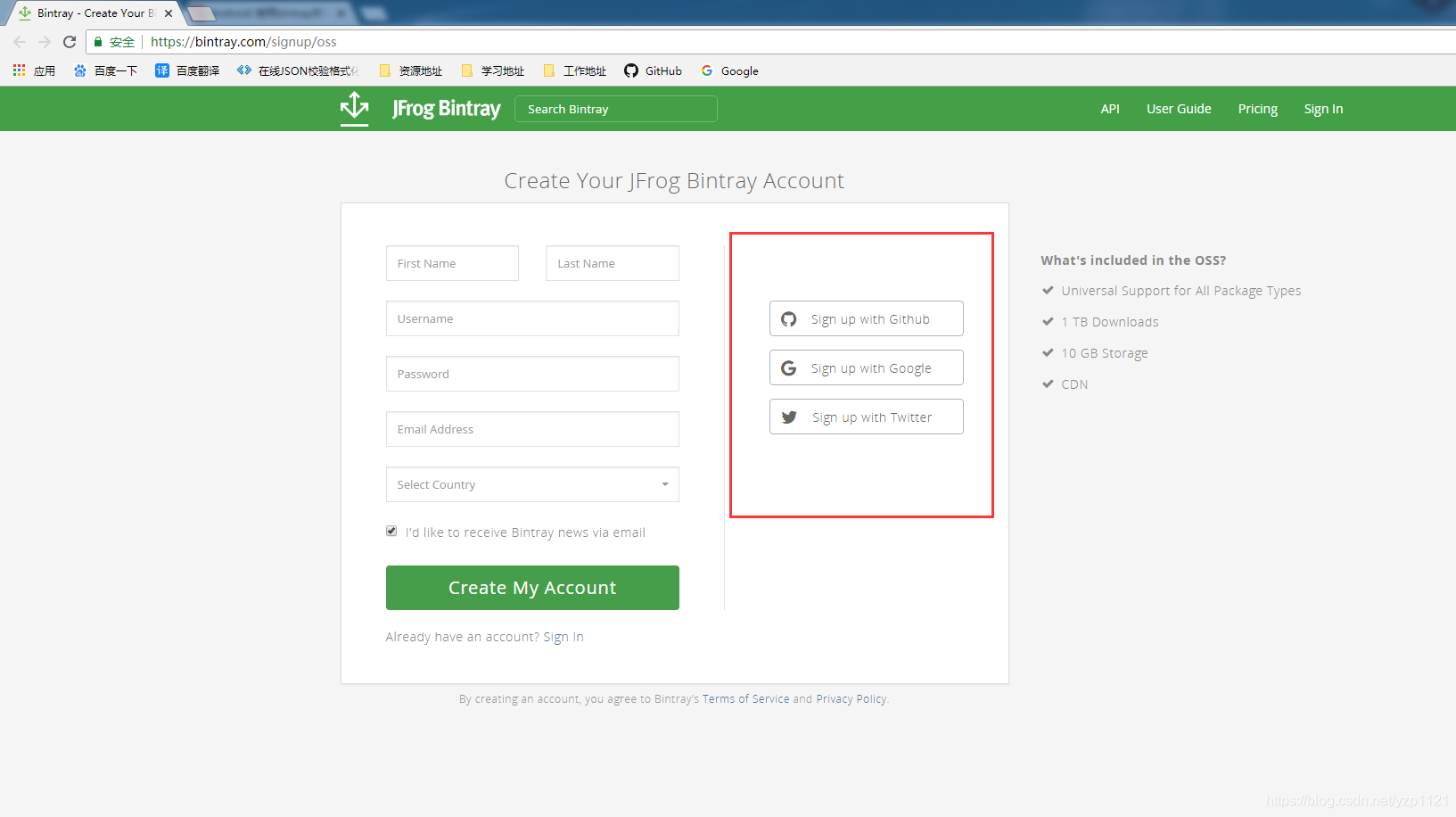Sign up with Twitter
1456x817 pixels.
tap(867, 417)
